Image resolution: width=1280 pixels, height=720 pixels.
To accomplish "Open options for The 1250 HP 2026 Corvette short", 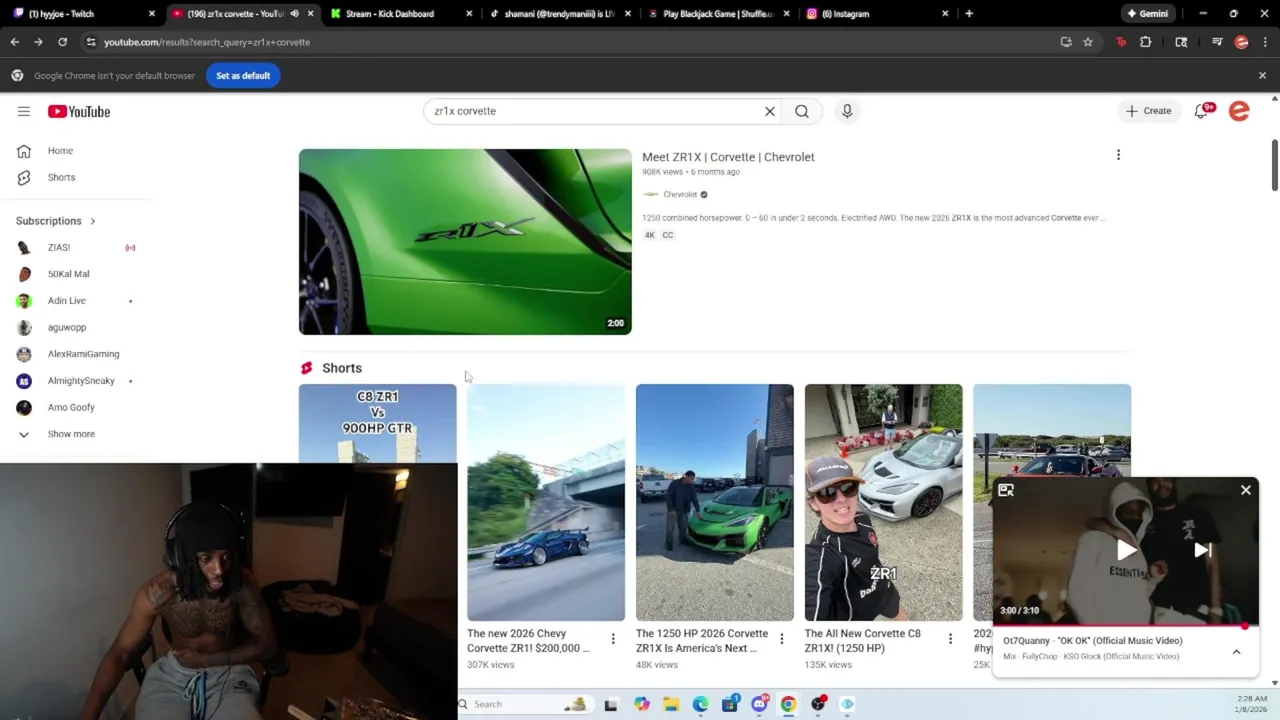I will pos(782,639).
